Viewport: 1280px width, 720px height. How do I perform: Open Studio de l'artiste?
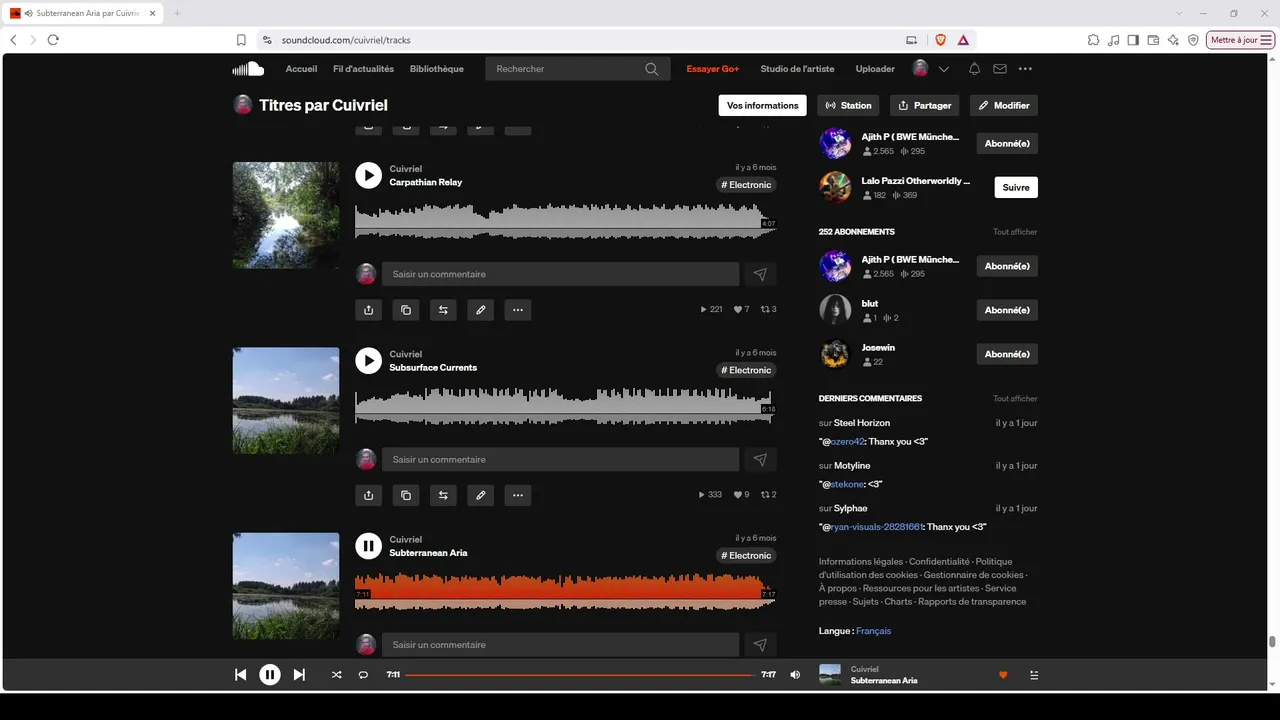click(x=797, y=69)
